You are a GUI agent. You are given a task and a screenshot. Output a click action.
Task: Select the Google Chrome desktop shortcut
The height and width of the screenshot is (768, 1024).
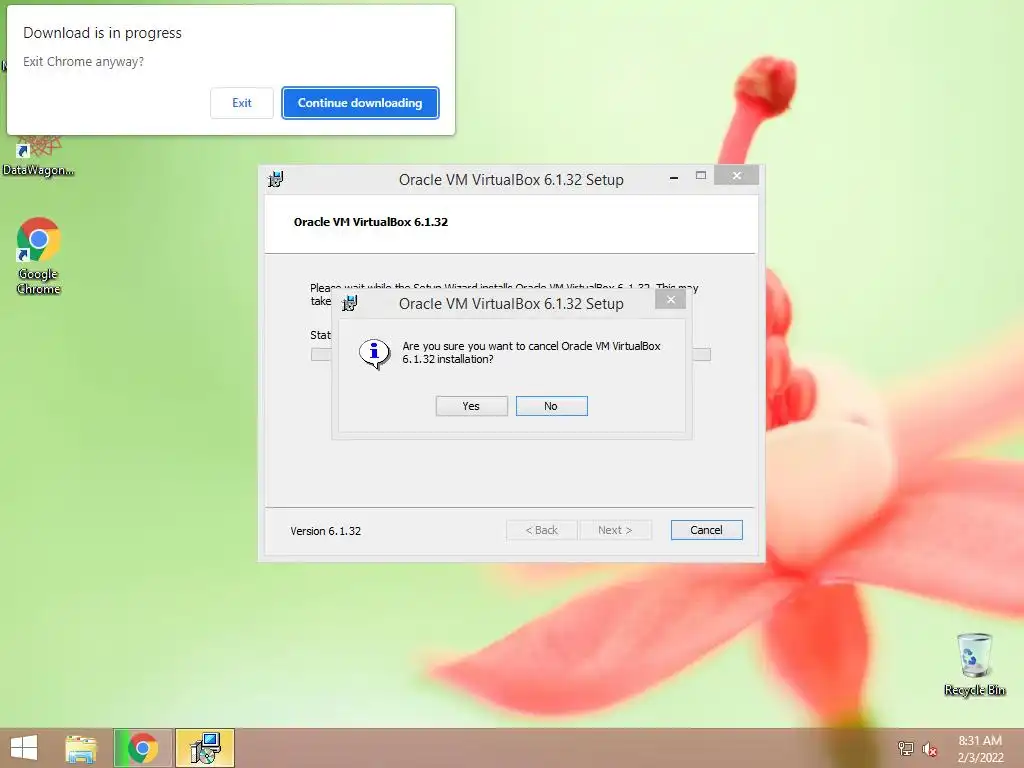(38, 257)
